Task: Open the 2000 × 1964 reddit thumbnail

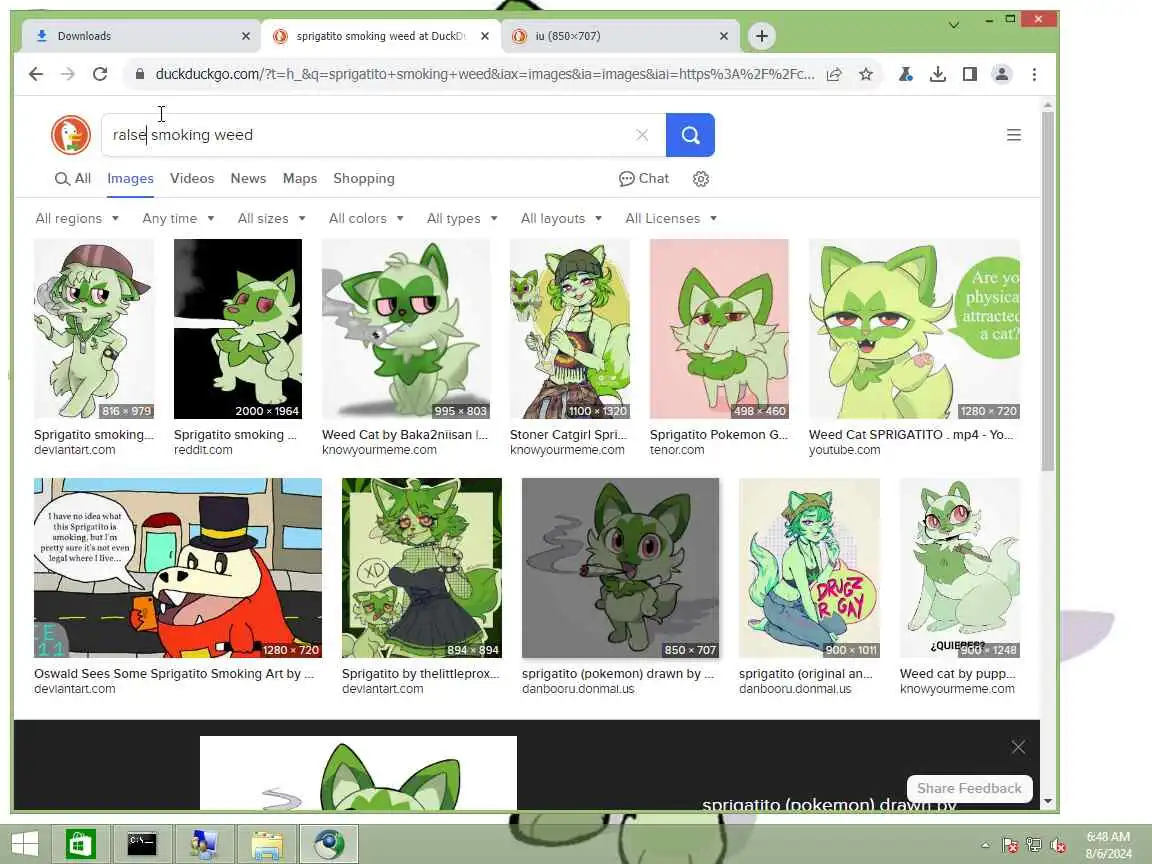Action: click(237, 329)
